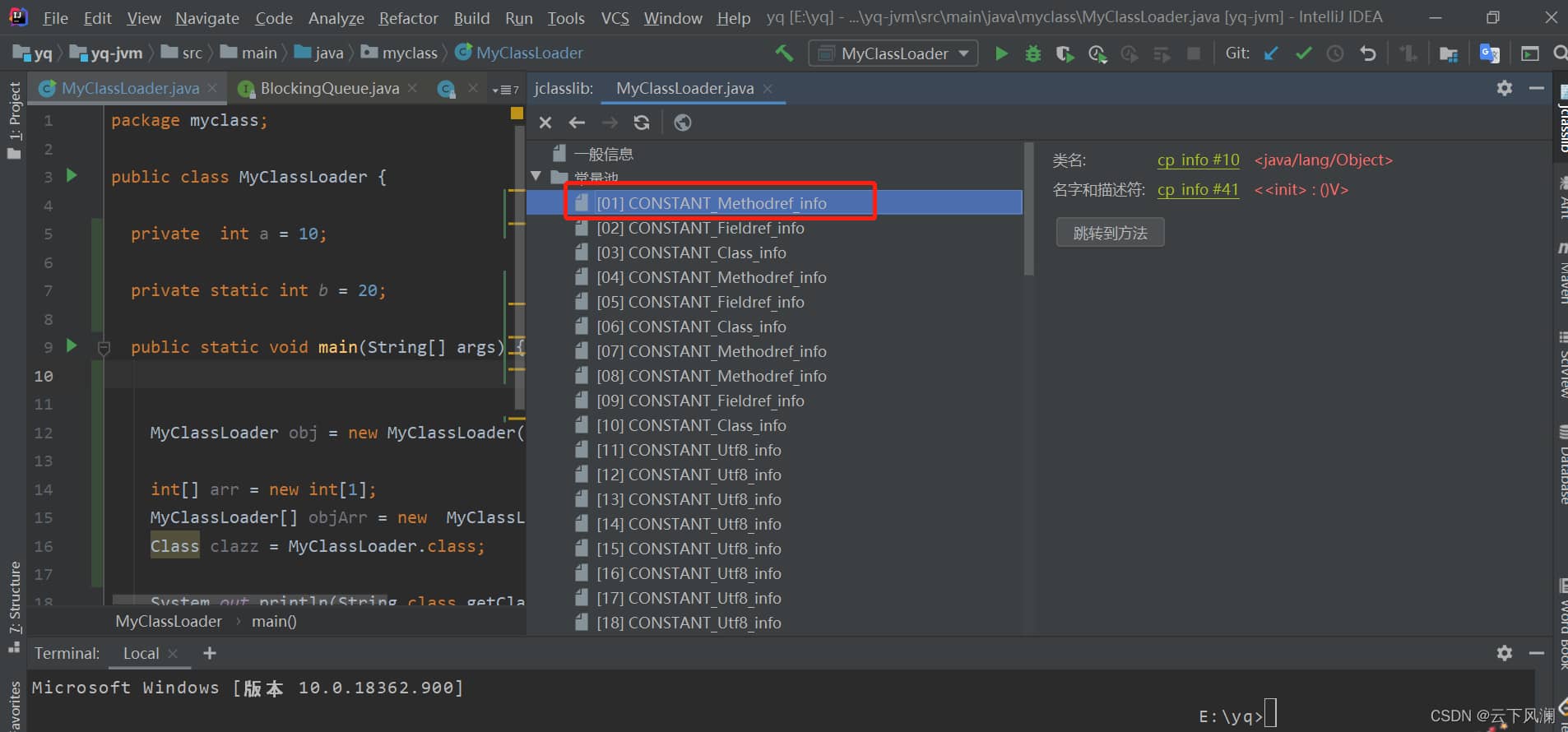
Task: Open Terminal settings gear
Action: pyautogui.click(x=1505, y=653)
